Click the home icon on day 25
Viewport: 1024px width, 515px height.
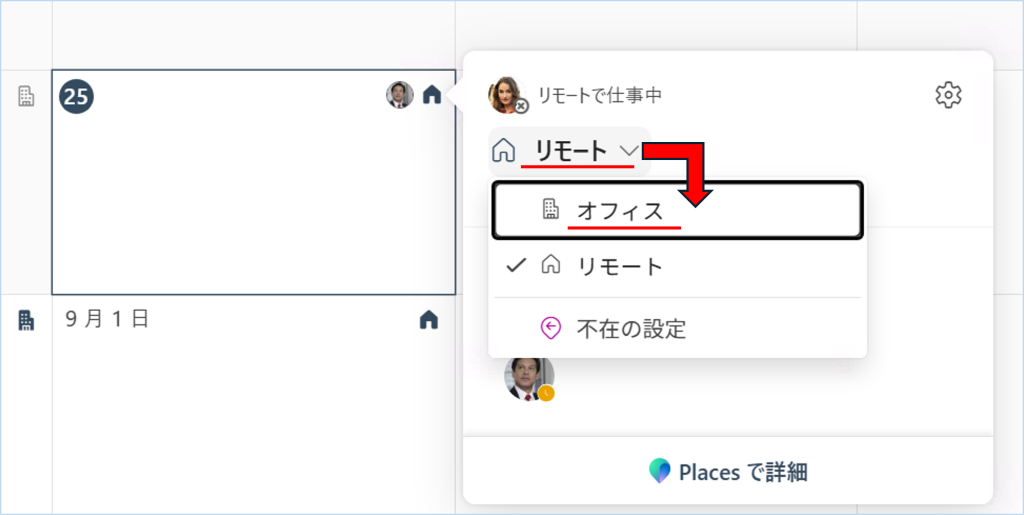(432, 95)
